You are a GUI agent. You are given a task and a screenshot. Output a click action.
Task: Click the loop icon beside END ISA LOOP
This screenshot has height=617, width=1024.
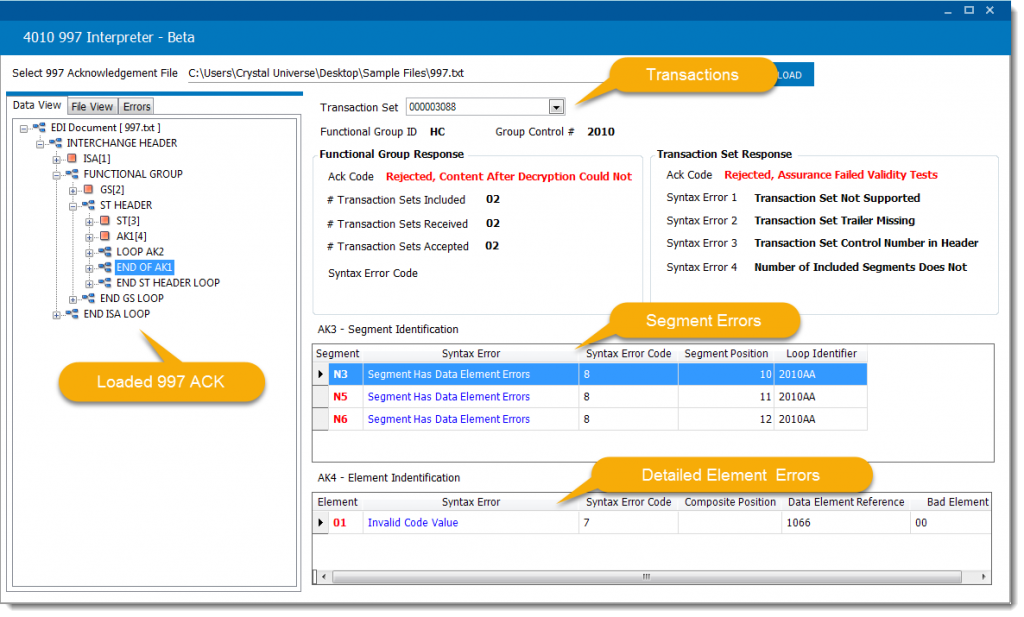[73, 314]
